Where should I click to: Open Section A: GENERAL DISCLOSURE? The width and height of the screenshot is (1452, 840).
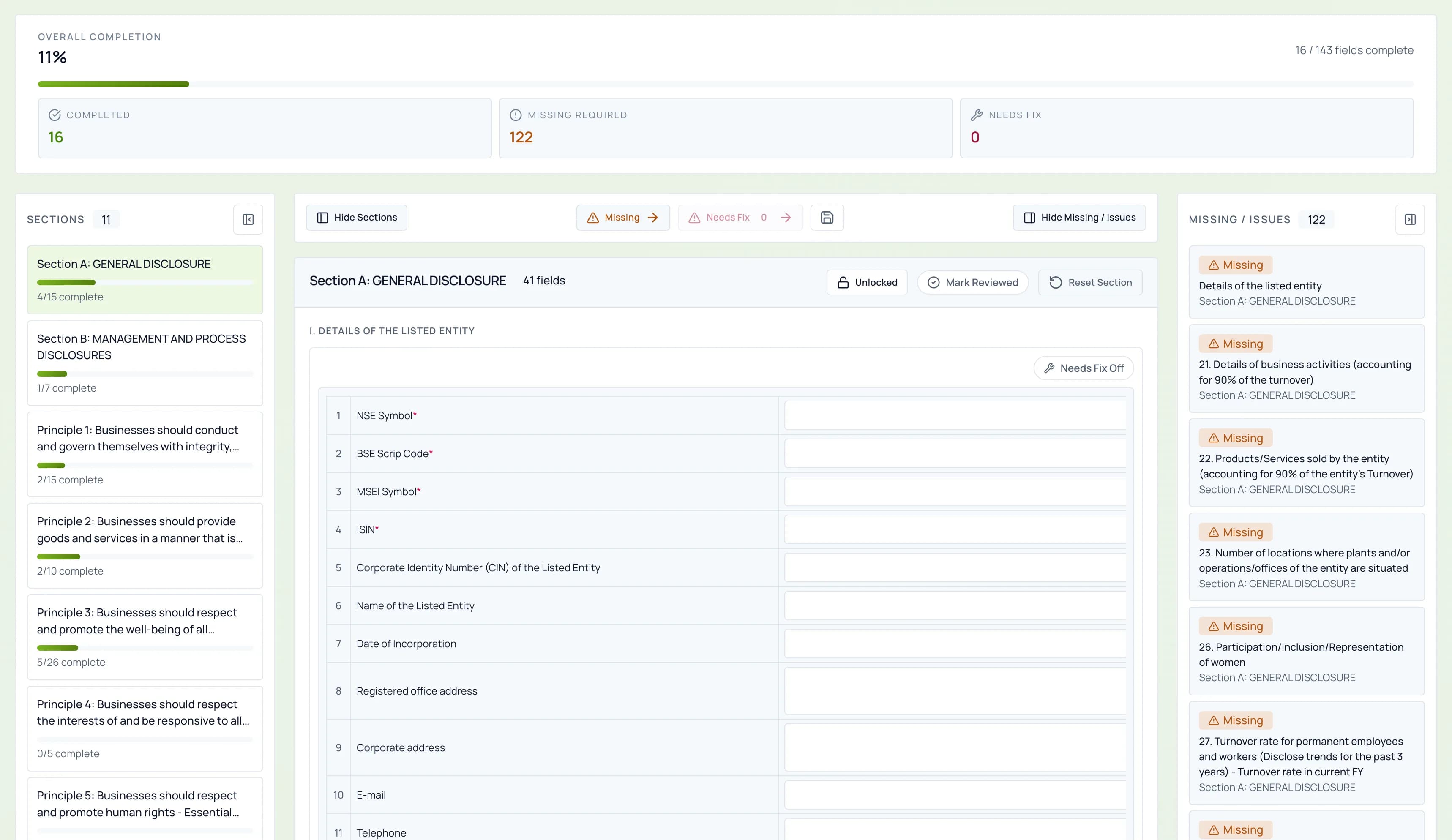[145, 280]
